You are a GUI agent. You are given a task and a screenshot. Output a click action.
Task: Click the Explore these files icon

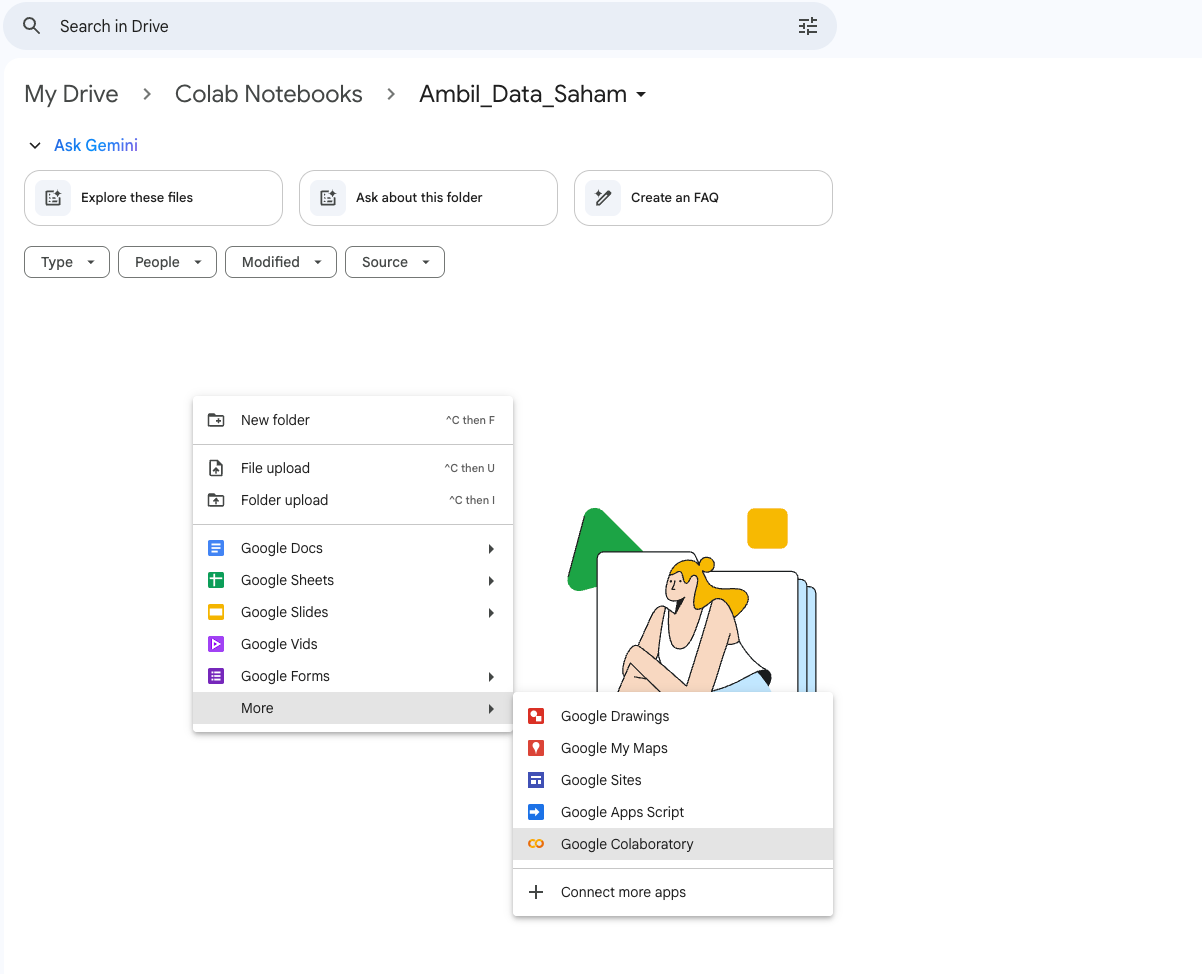pos(53,198)
